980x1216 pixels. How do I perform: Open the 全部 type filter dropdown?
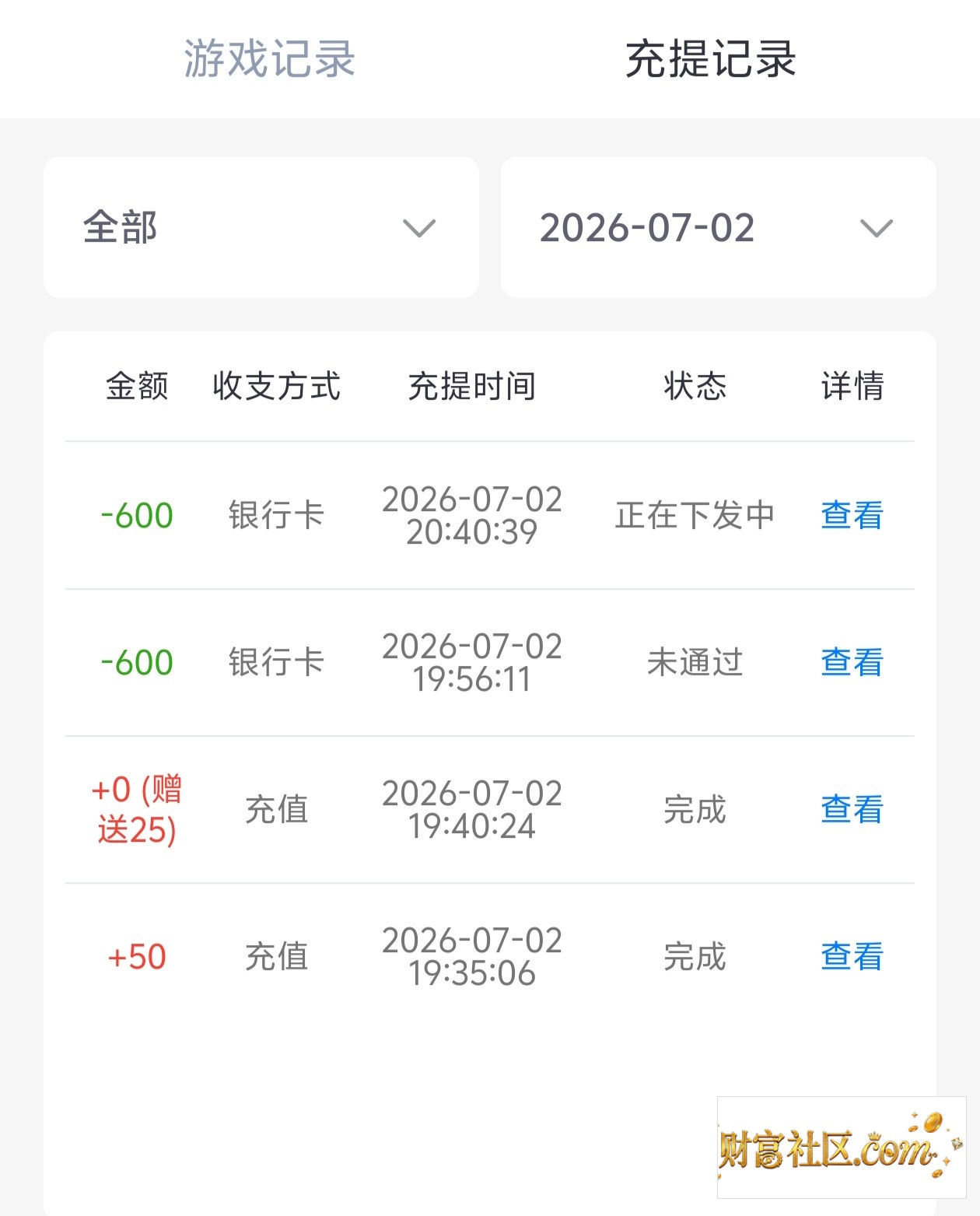click(261, 227)
